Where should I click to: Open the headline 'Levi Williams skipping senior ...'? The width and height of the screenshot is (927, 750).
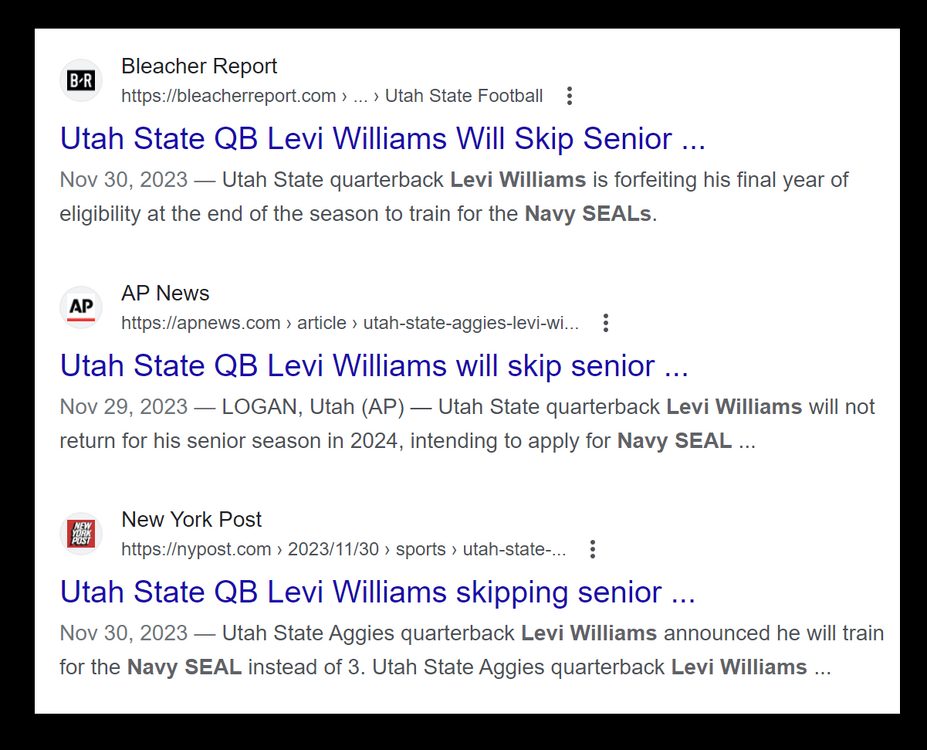coord(377,592)
